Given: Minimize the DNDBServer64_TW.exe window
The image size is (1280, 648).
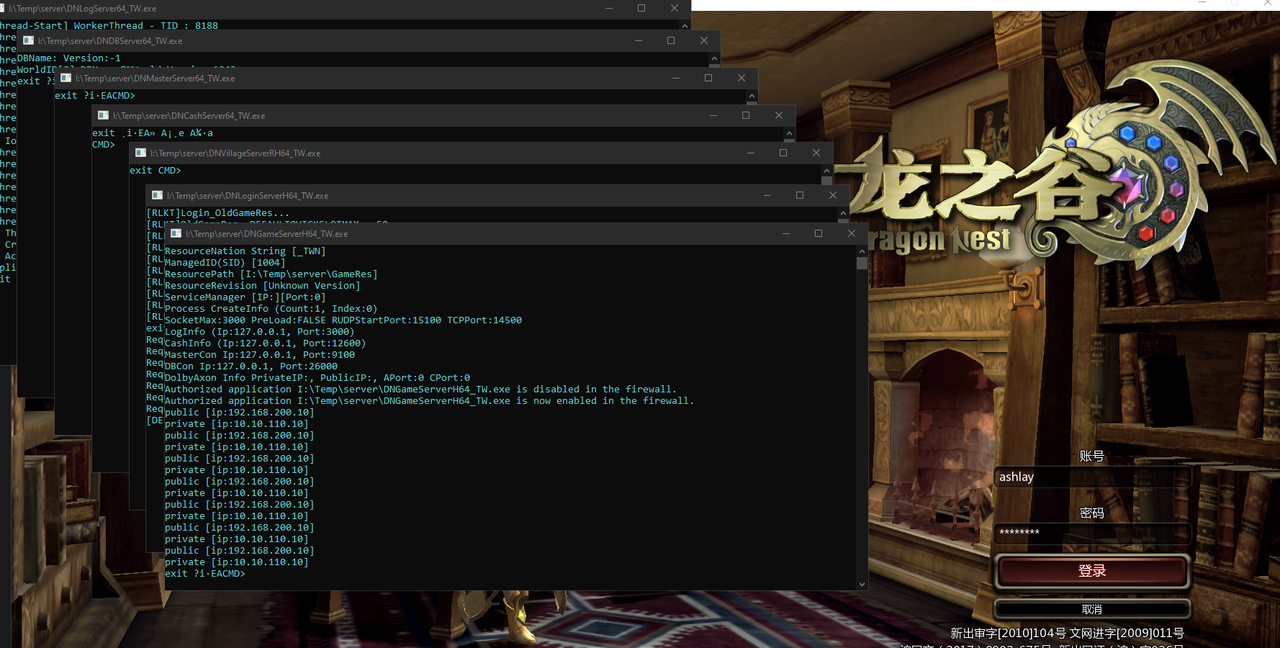Looking at the screenshot, I should pyautogui.click(x=637, y=41).
